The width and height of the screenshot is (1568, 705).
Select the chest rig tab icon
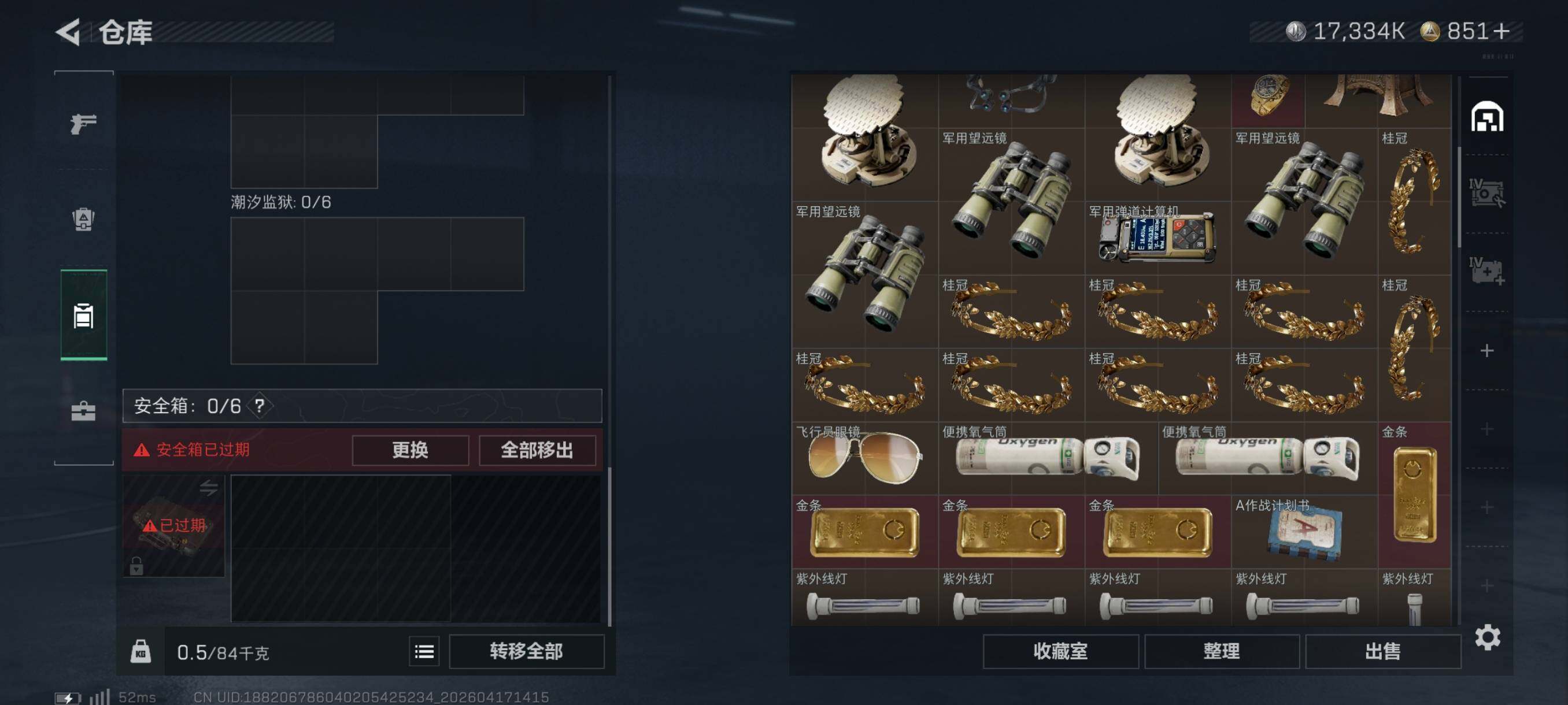[x=83, y=315]
